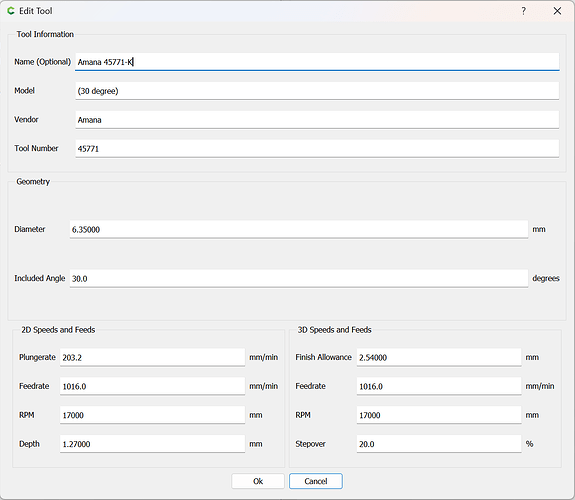575x500 pixels.
Task: Click the Included Angle input
Action: [299, 278]
